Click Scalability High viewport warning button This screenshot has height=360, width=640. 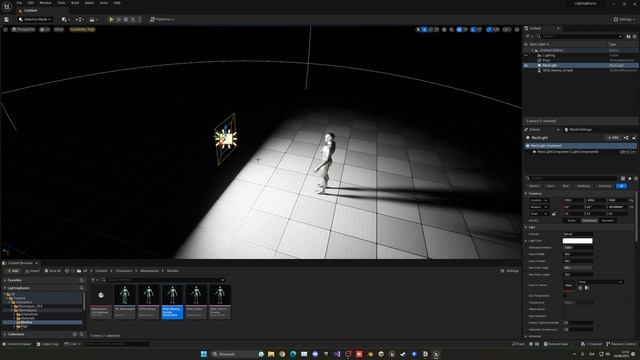pyautogui.click(x=82, y=29)
